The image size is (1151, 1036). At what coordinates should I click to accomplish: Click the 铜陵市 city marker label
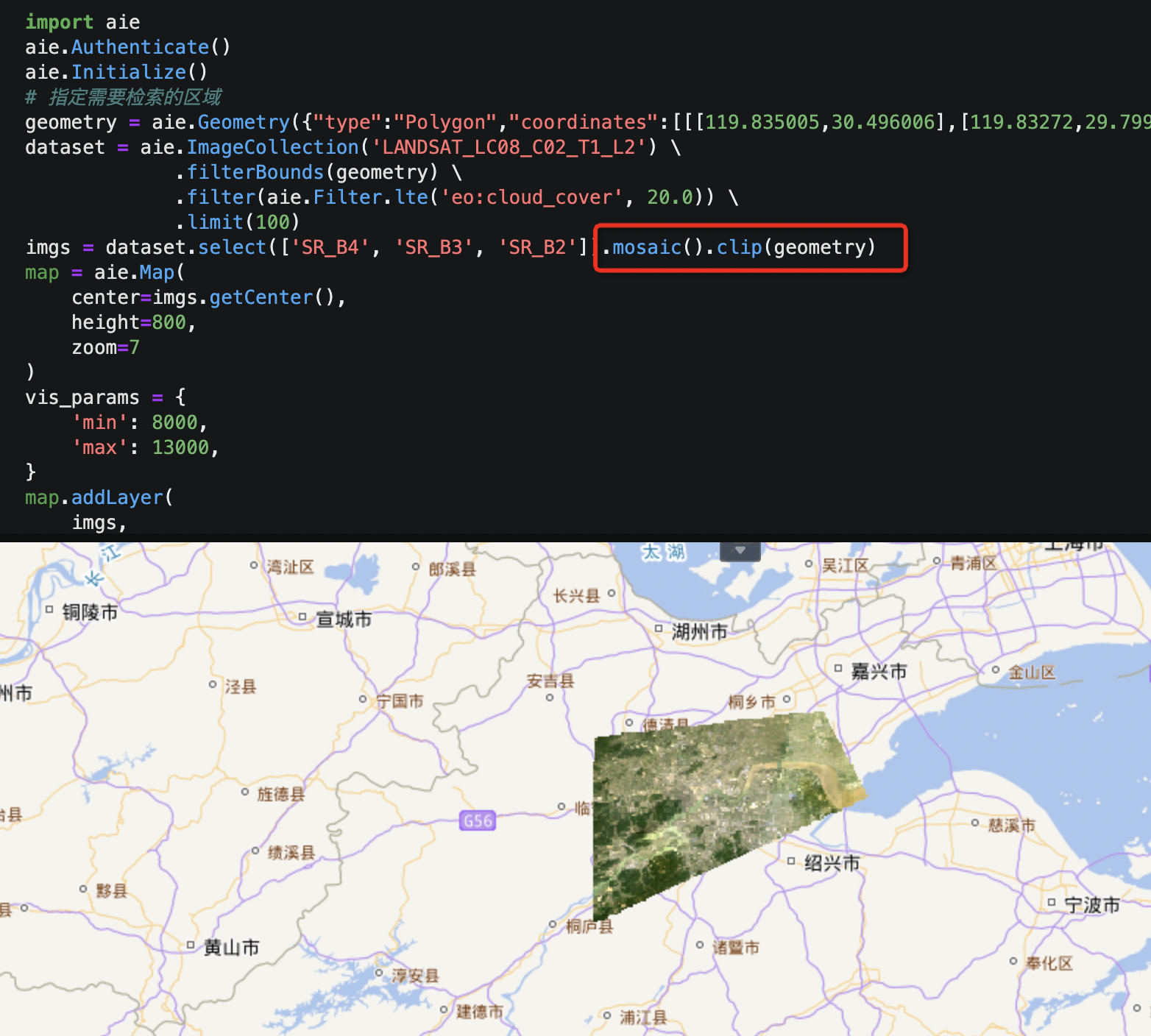tap(90, 612)
